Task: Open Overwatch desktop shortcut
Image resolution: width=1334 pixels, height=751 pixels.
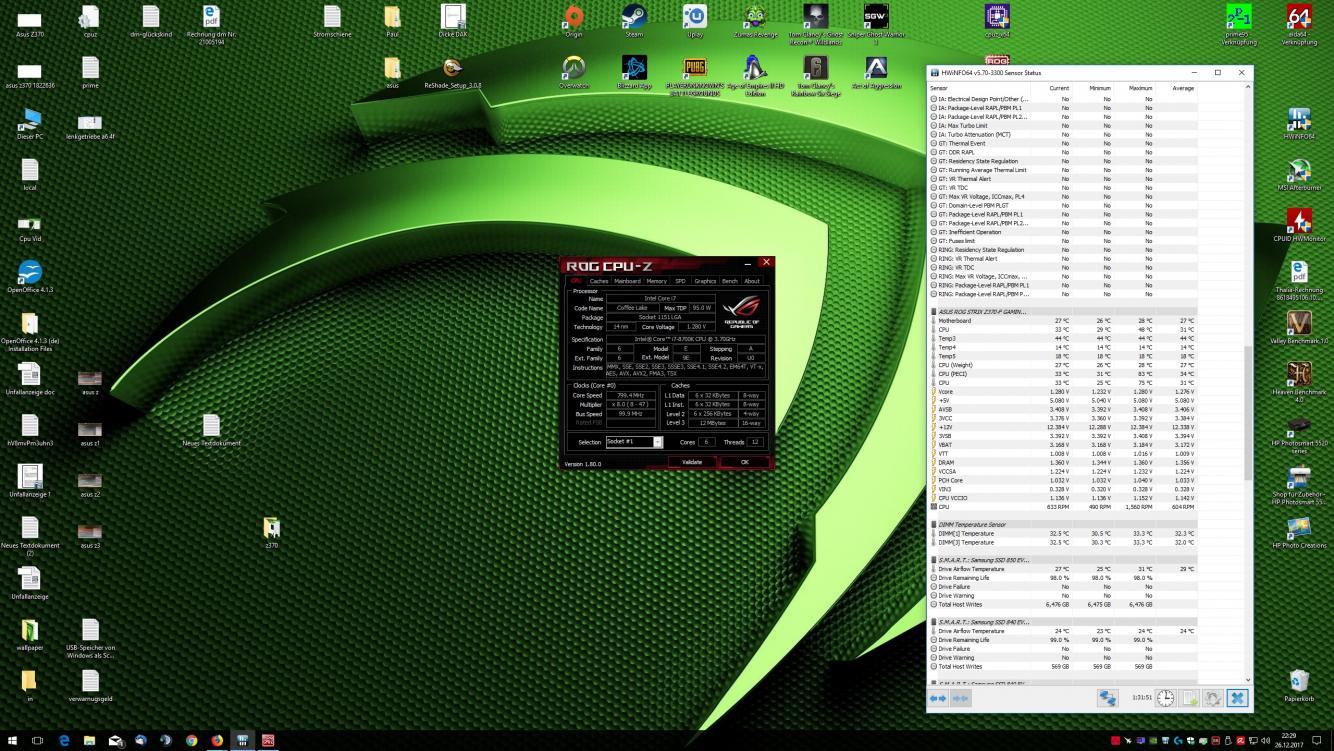Action: (x=574, y=72)
